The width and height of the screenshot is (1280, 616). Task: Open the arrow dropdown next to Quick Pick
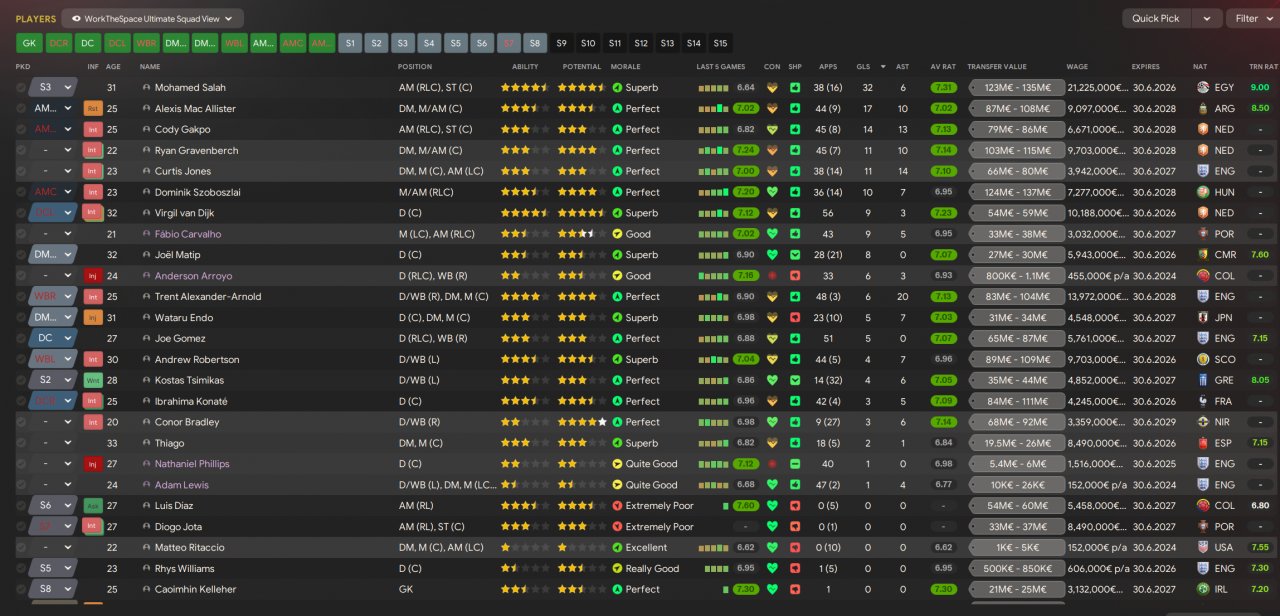(1207, 18)
